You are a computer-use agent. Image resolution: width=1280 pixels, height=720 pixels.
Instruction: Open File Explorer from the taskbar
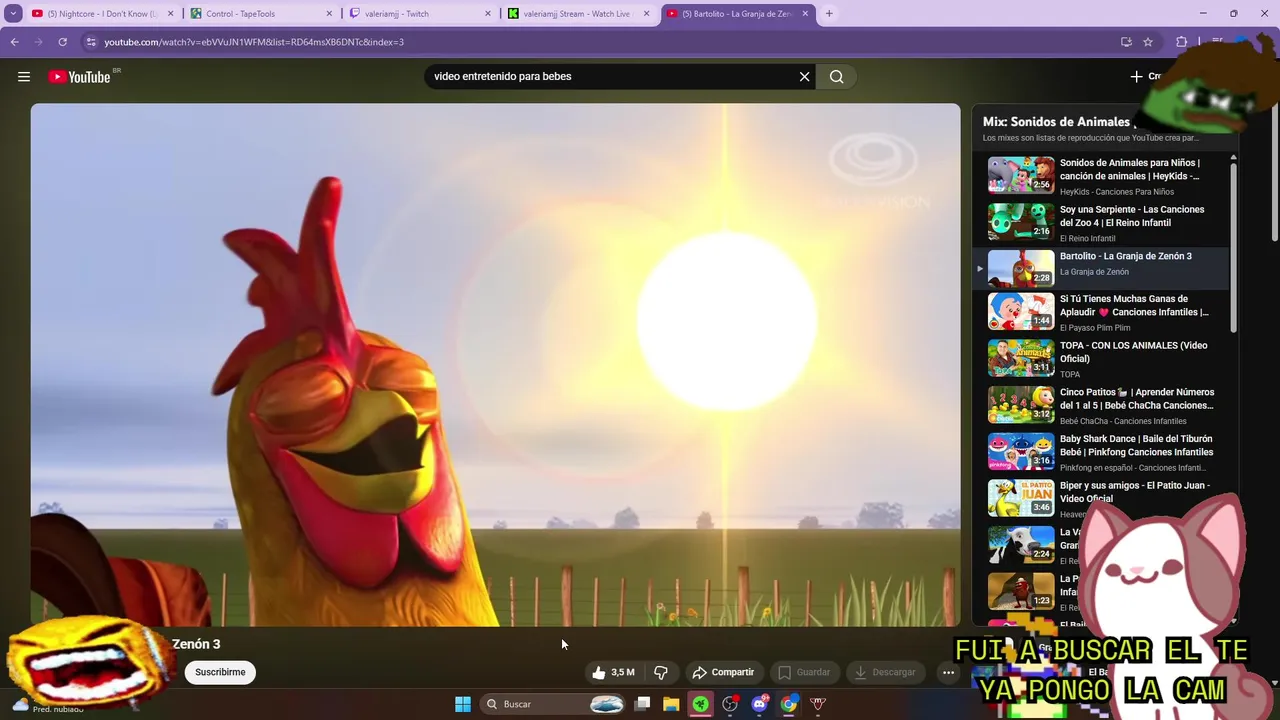click(671, 704)
